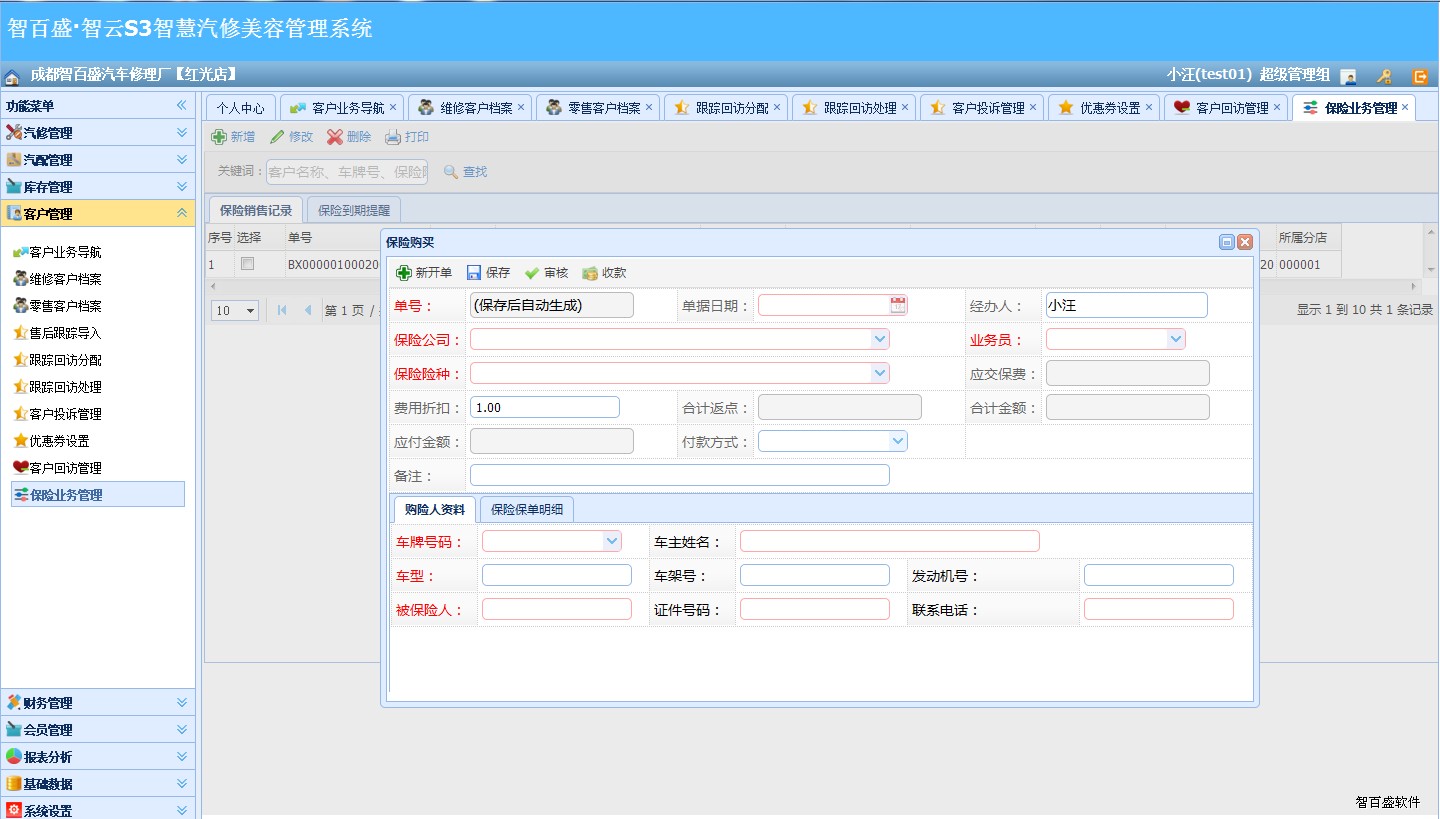Go to the previous page of the grid
The width and height of the screenshot is (1440, 819).
[x=308, y=310]
